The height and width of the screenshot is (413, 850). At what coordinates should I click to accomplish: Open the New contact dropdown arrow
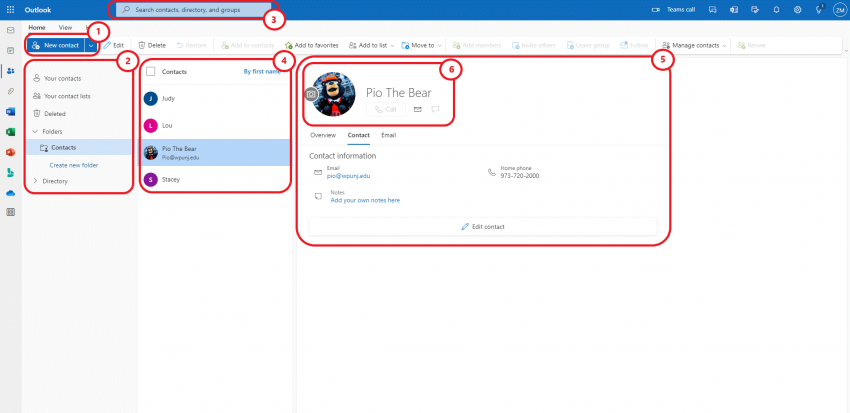tap(91, 46)
